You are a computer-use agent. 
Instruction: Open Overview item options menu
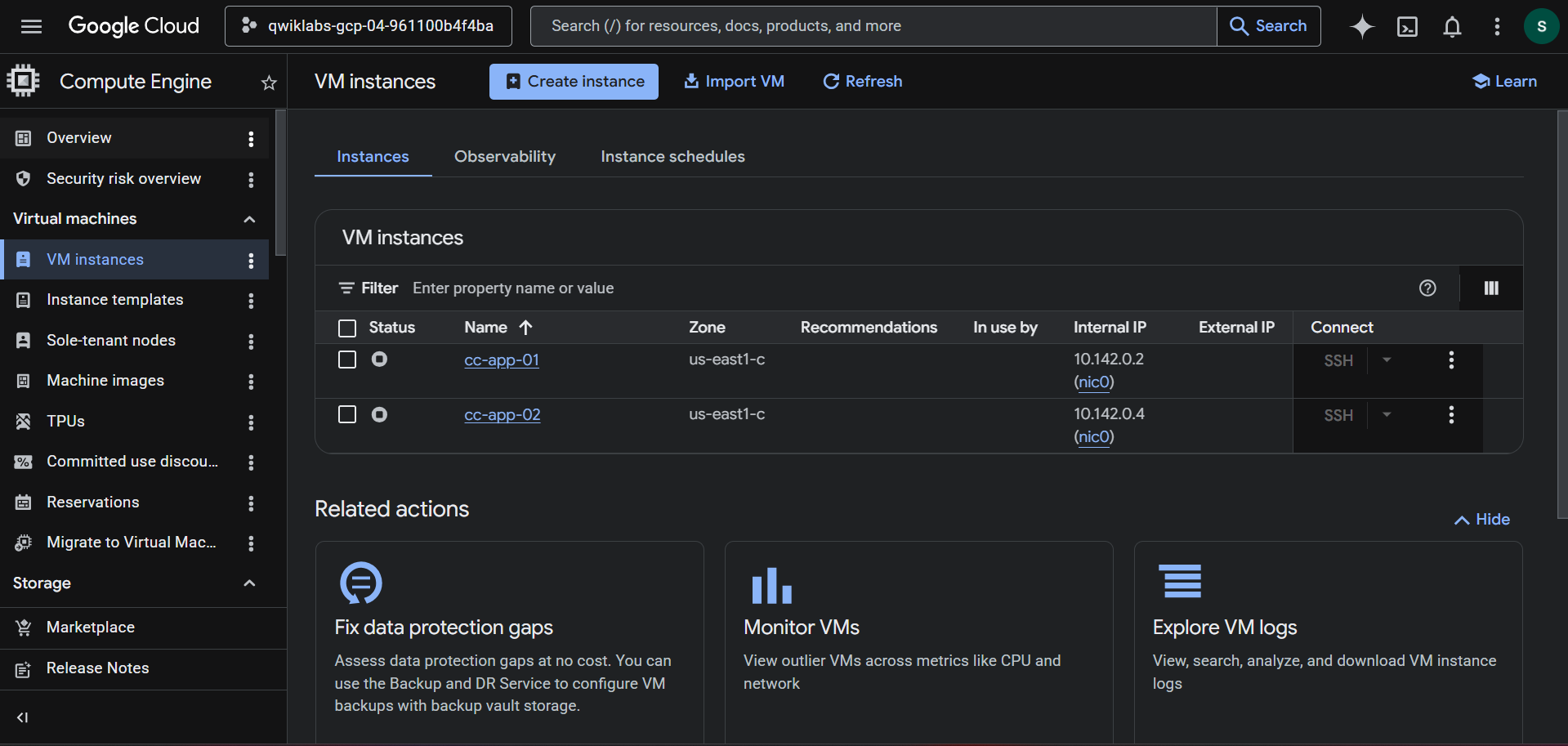(251, 139)
